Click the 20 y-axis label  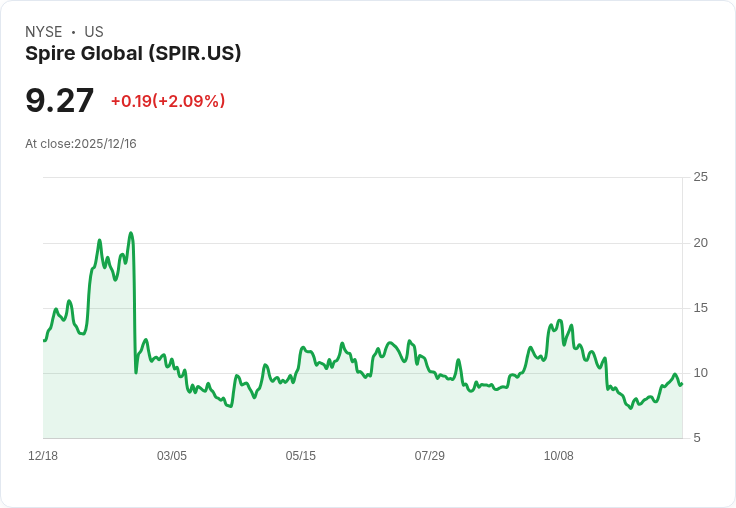pos(701,243)
